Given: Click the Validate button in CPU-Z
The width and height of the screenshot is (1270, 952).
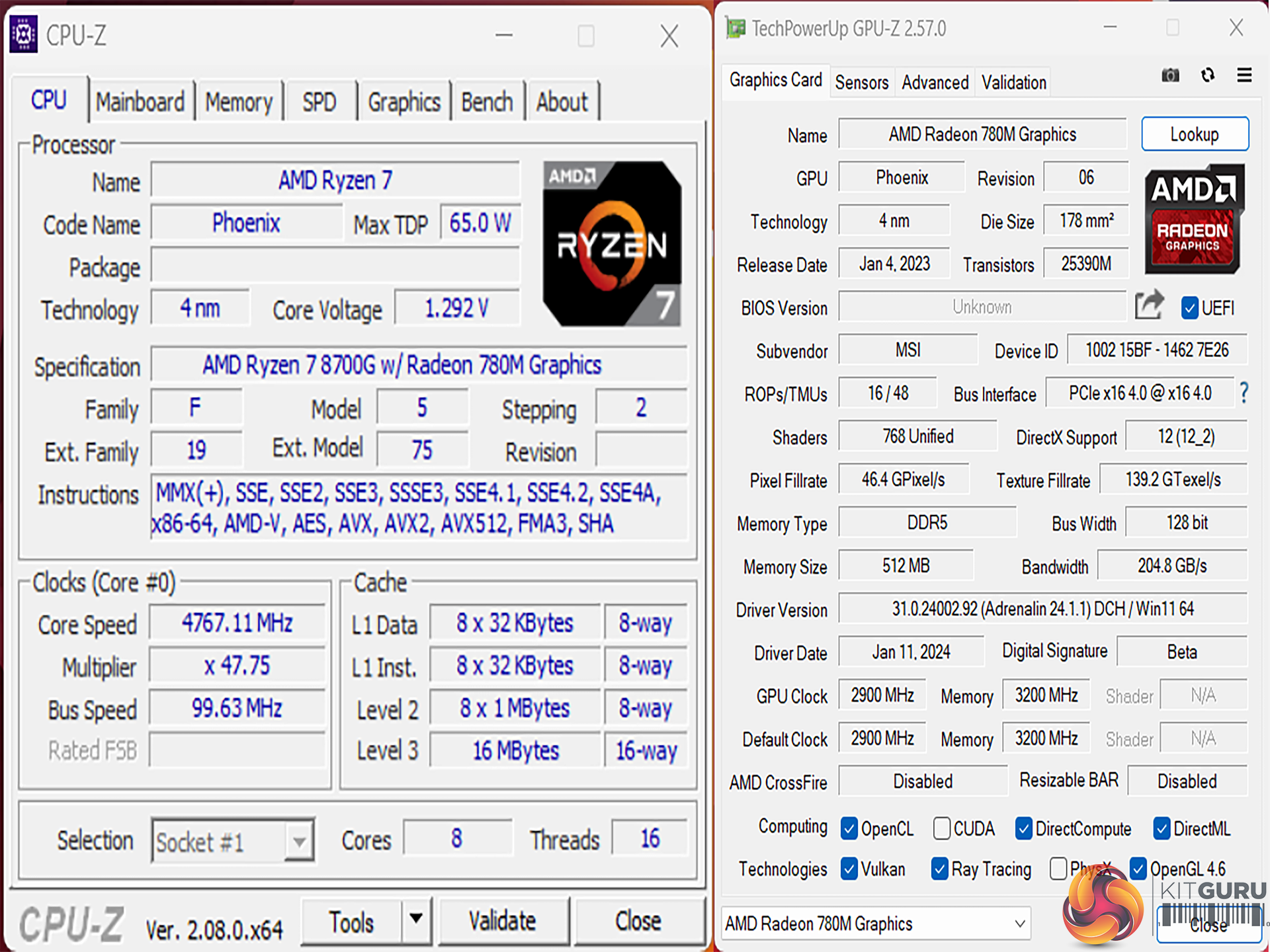Looking at the screenshot, I should coord(503,921).
